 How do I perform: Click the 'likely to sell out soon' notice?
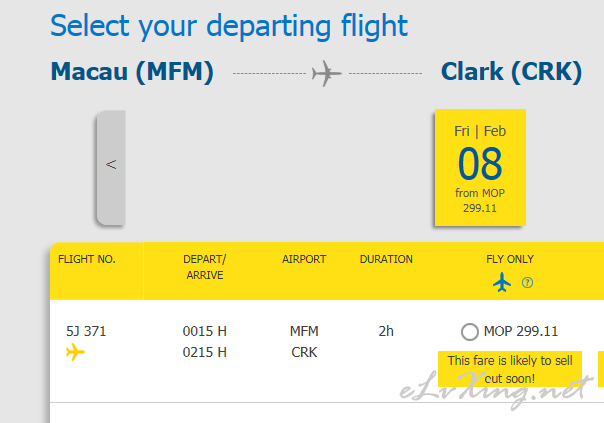click(x=510, y=369)
